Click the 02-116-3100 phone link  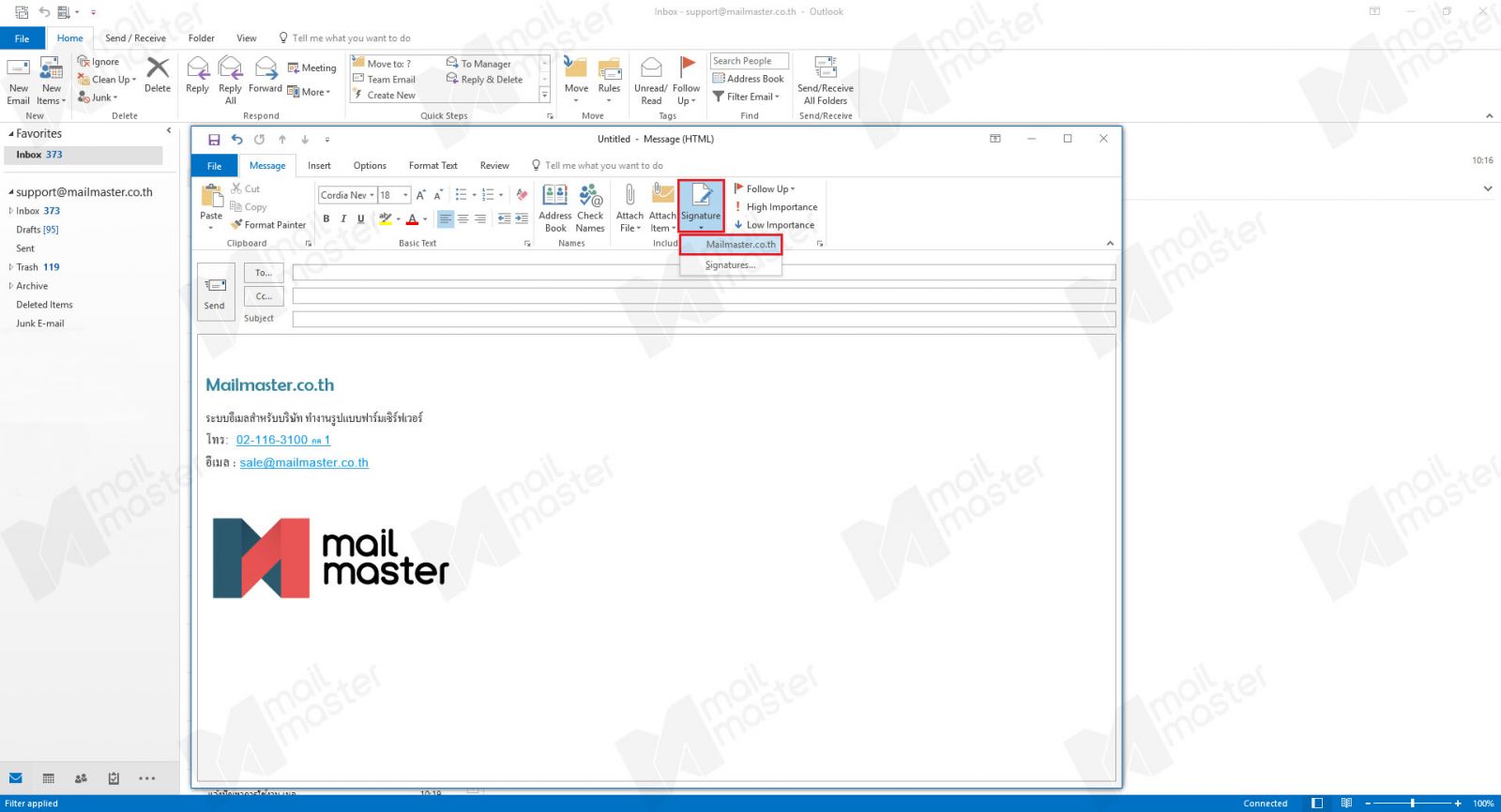click(x=283, y=440)
